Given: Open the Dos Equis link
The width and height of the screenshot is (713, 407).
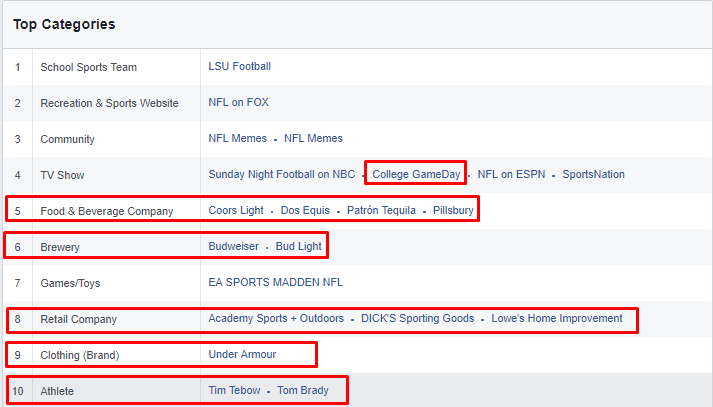Looking at the screenshot, I should coord(305,210).
